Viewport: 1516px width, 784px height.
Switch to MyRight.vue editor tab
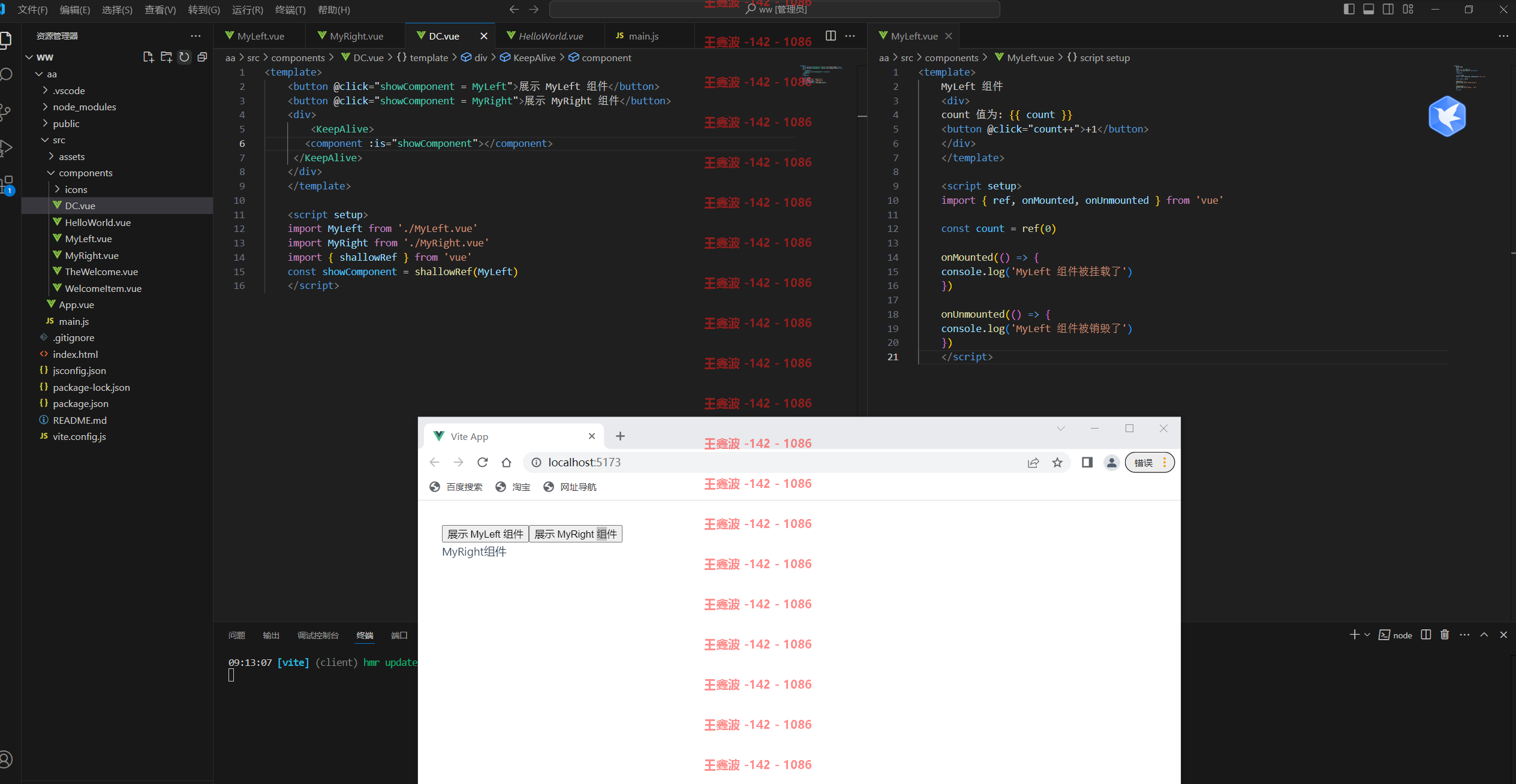(356, 36)
